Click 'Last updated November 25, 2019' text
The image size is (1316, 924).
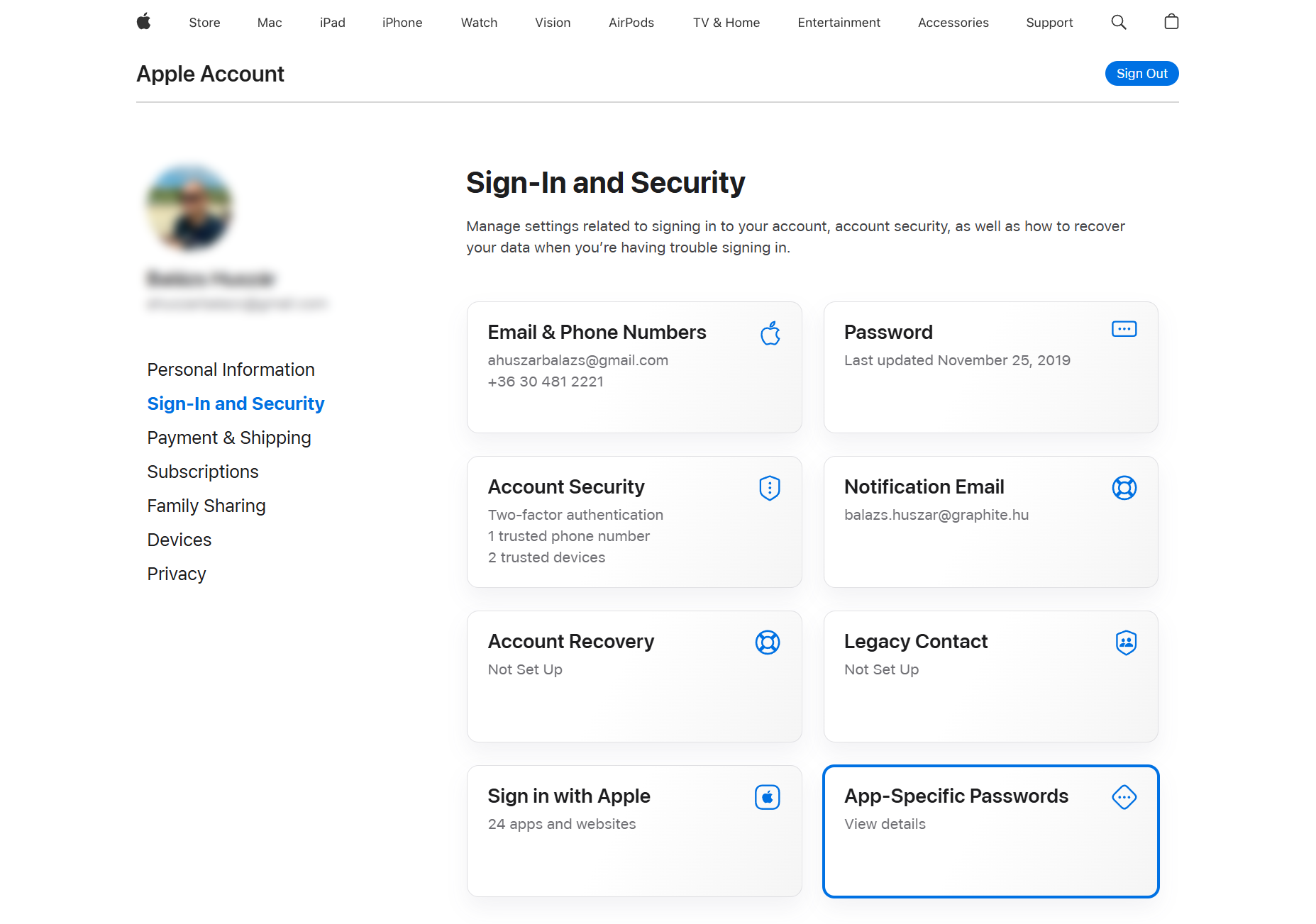(x=957, y=360)
